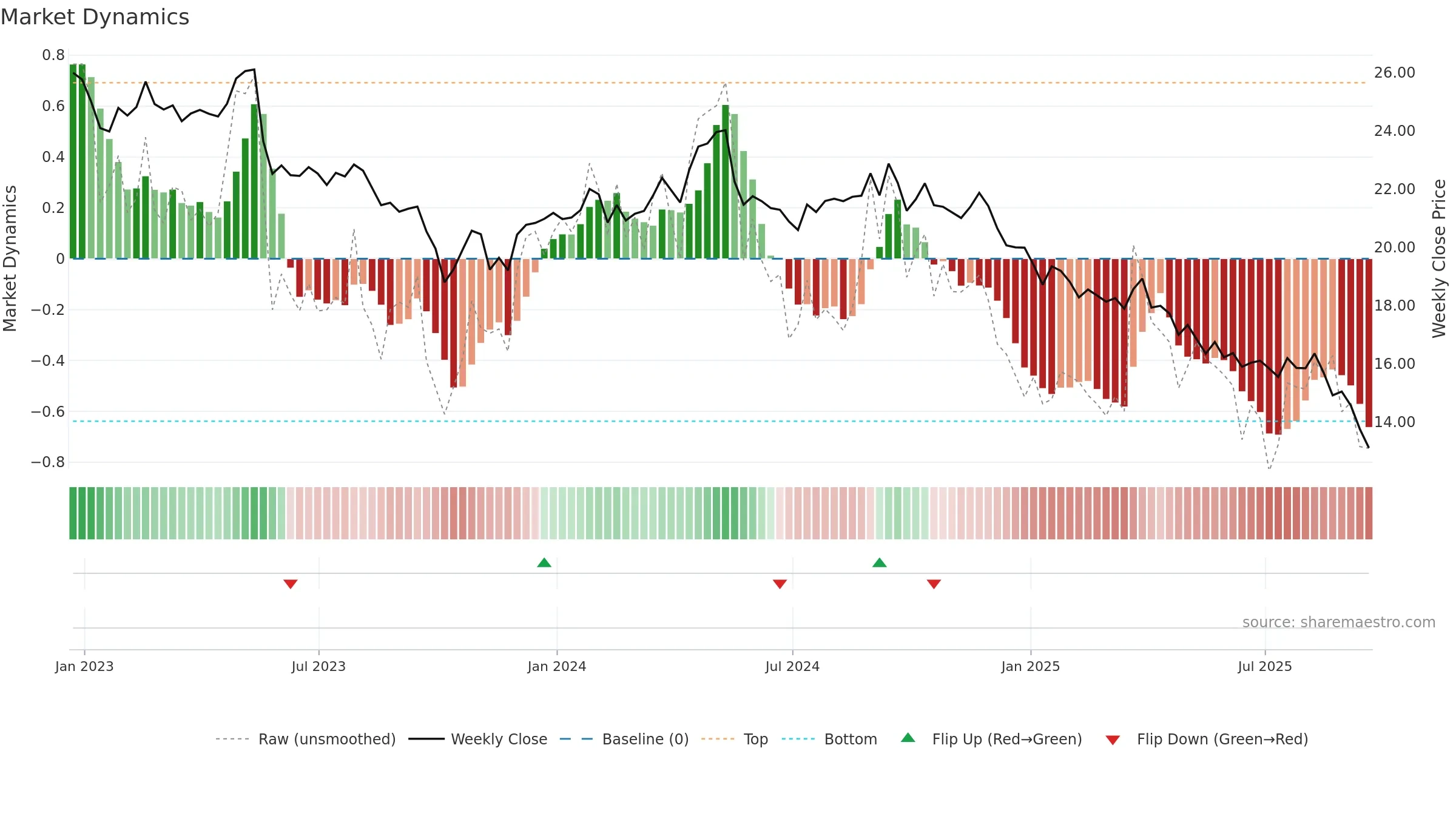Toggle the Bottom legend entry

click(x=829, y=739)
